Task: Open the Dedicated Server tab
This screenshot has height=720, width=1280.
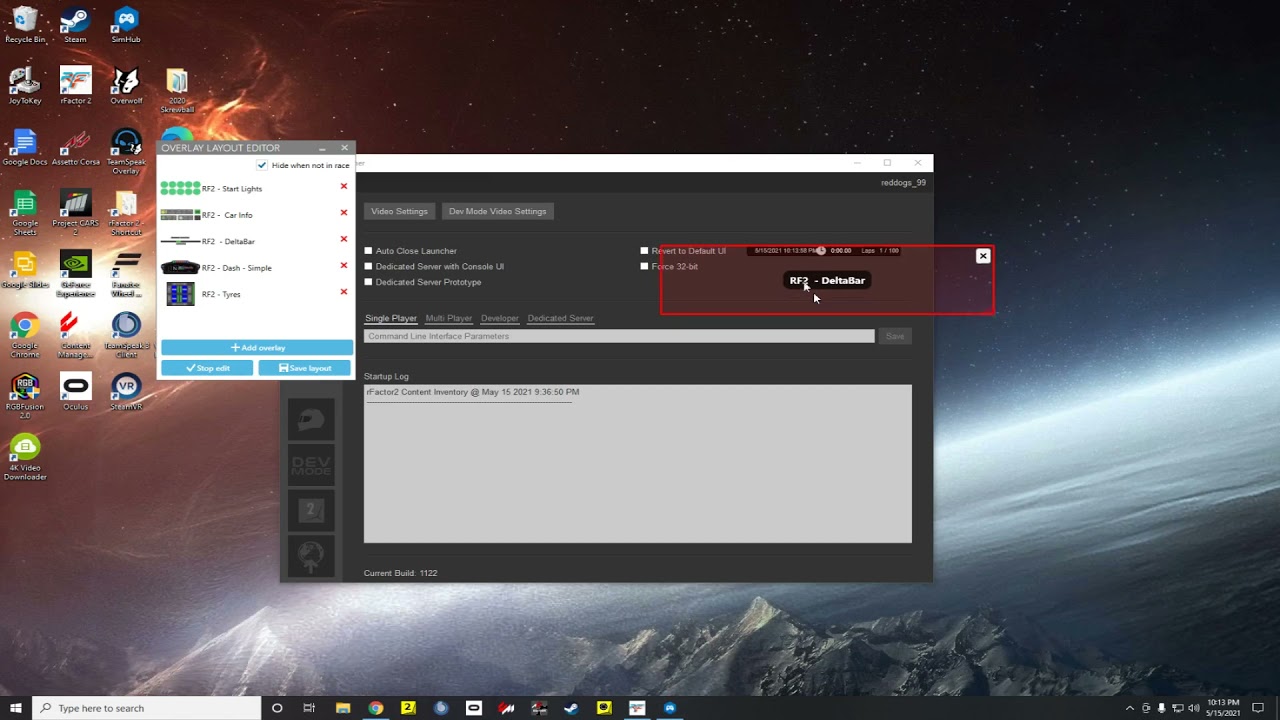Action: point(560,318)
